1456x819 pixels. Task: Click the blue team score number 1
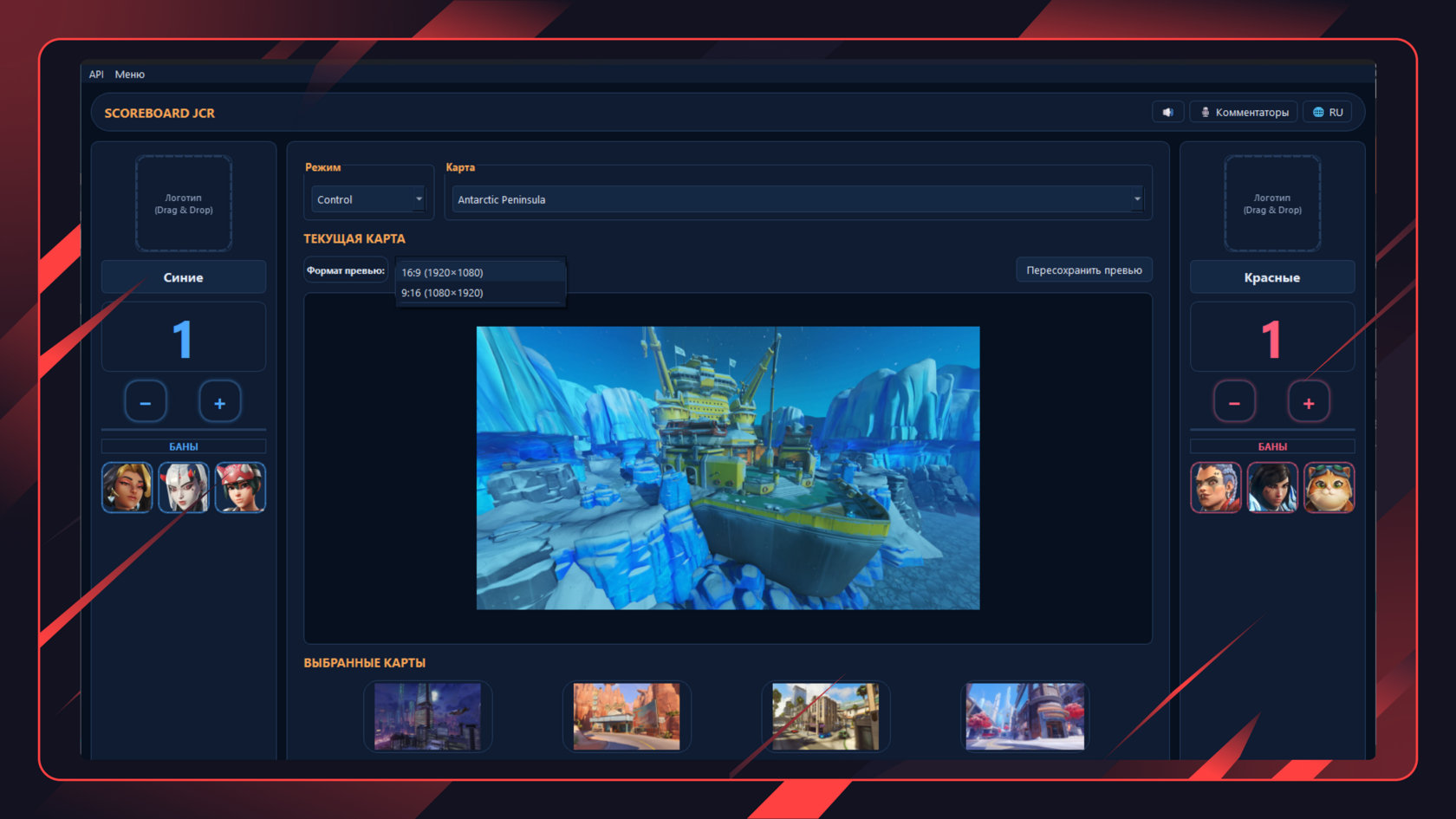tap(182, 339)
